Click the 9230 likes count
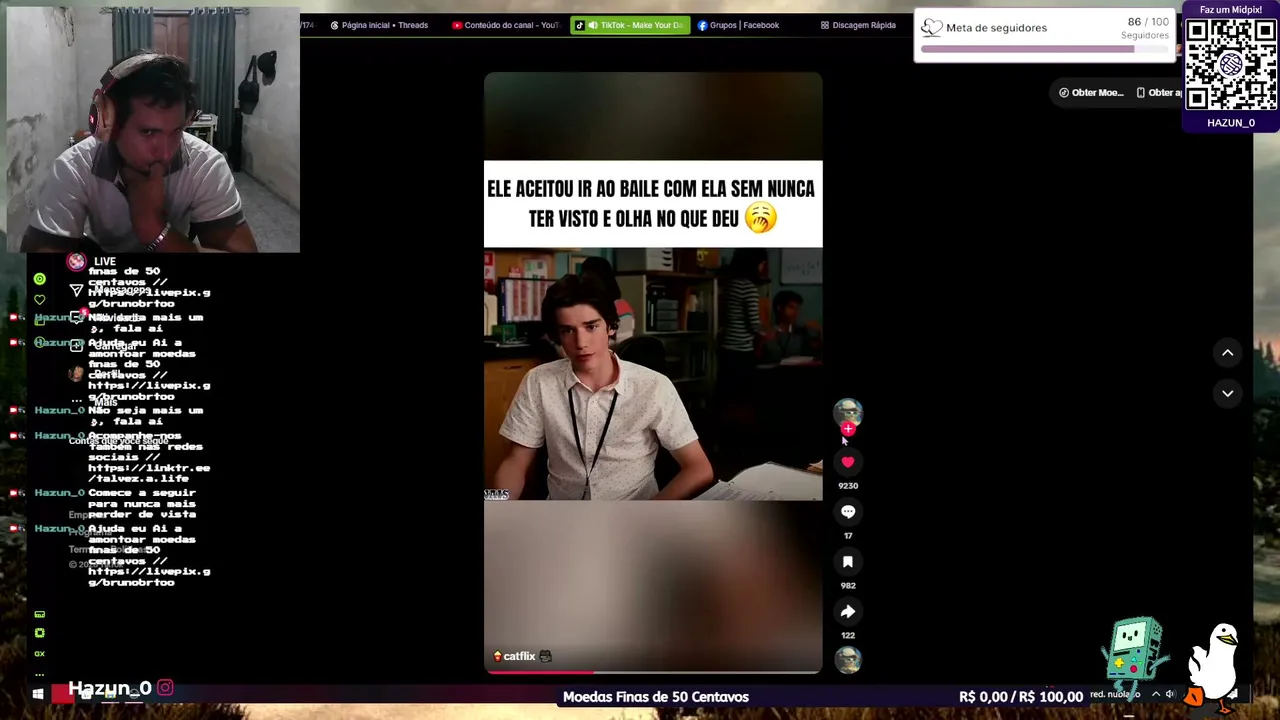 pos(848,486)
